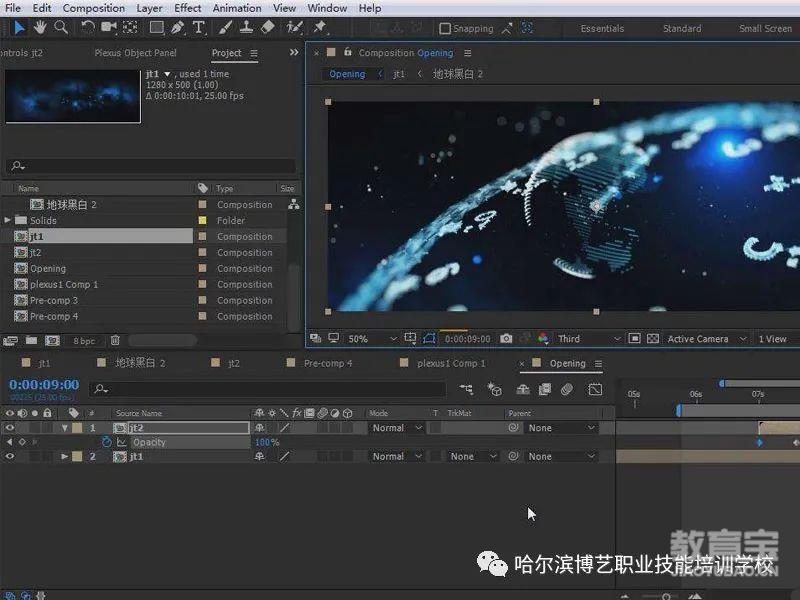Image resolution: width=800 pixels, height=600 pixels.
Task: Select the Pan Behind anchor point tool
Action: 130,27
